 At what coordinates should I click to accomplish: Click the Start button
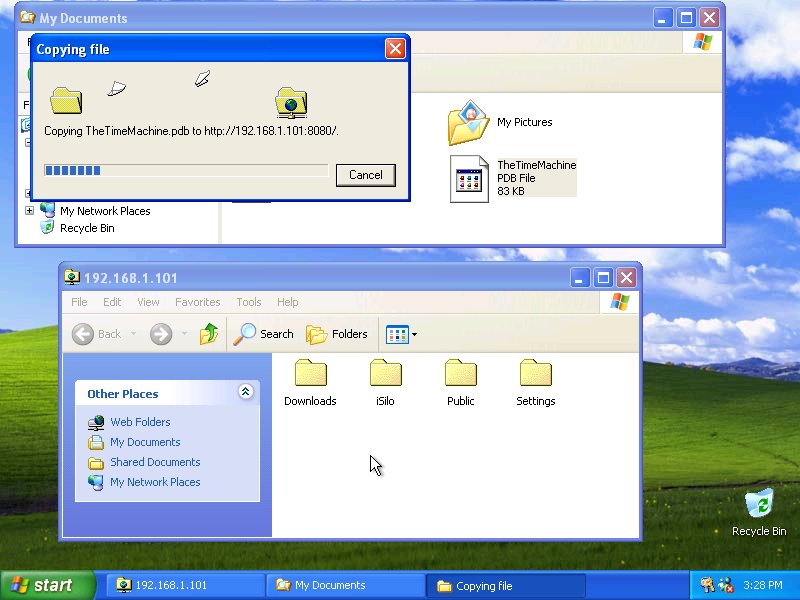tap(48, 585)
